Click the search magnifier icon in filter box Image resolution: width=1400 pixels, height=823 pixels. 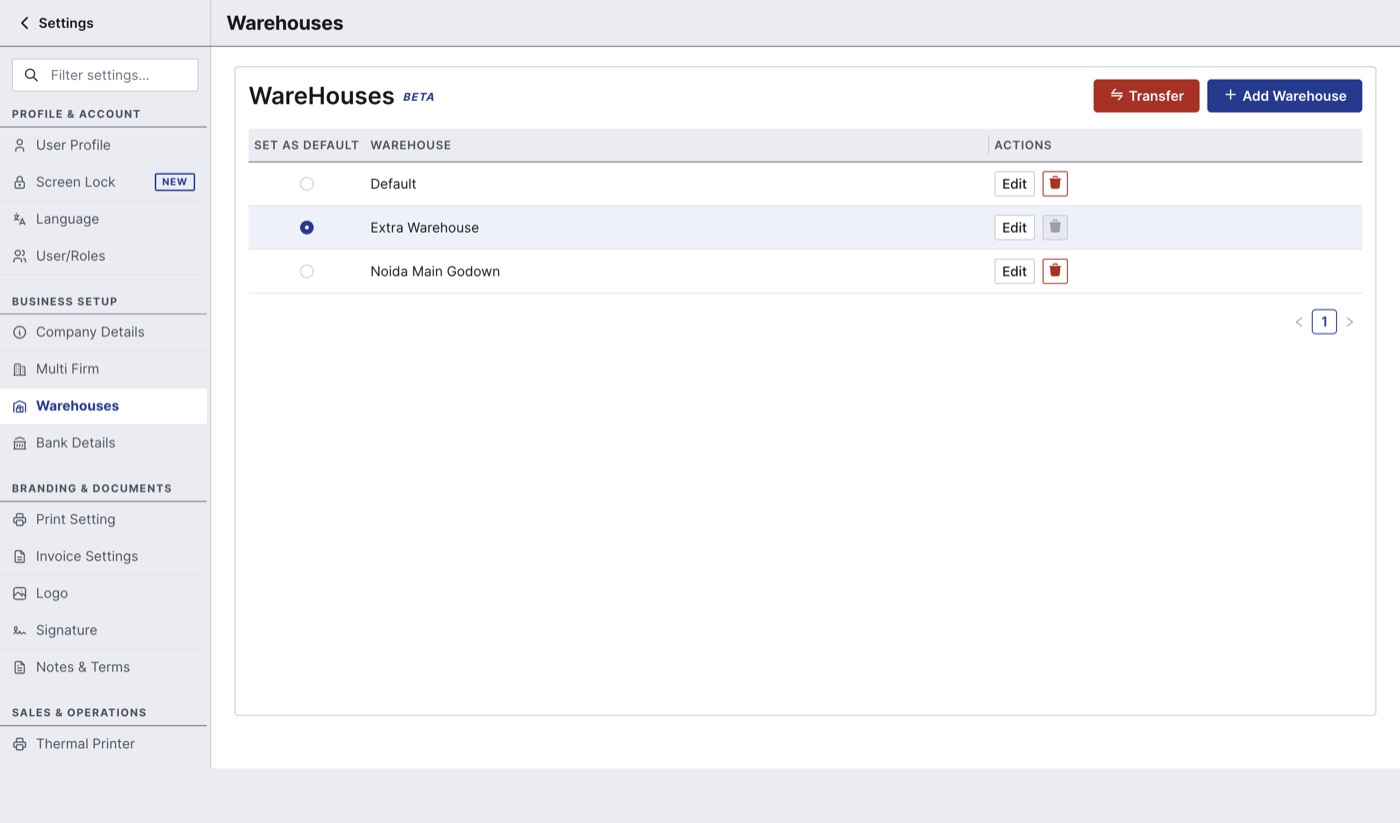pyautogui.click(x=31, y=75)
